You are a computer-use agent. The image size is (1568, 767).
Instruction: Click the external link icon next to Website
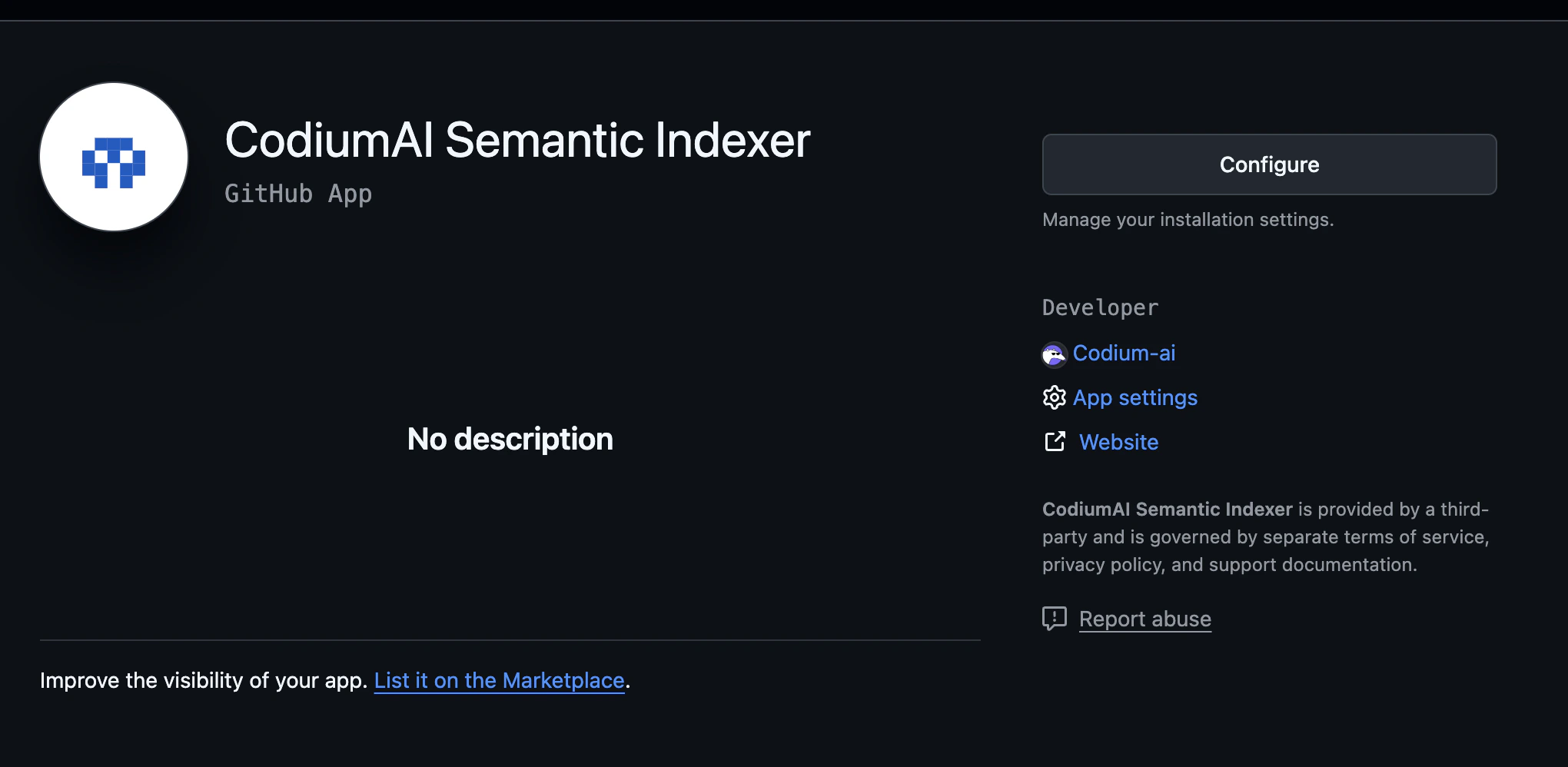point(1055,442)
